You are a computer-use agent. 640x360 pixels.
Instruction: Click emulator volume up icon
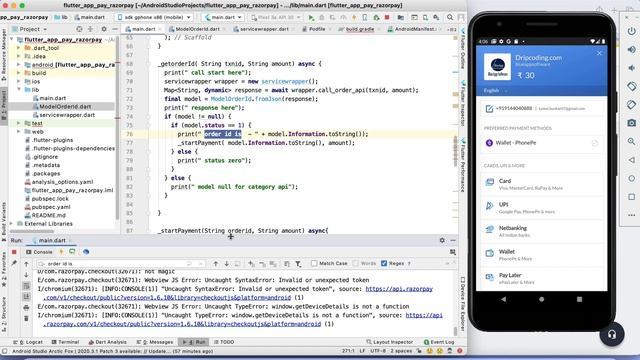pos(631,49)
